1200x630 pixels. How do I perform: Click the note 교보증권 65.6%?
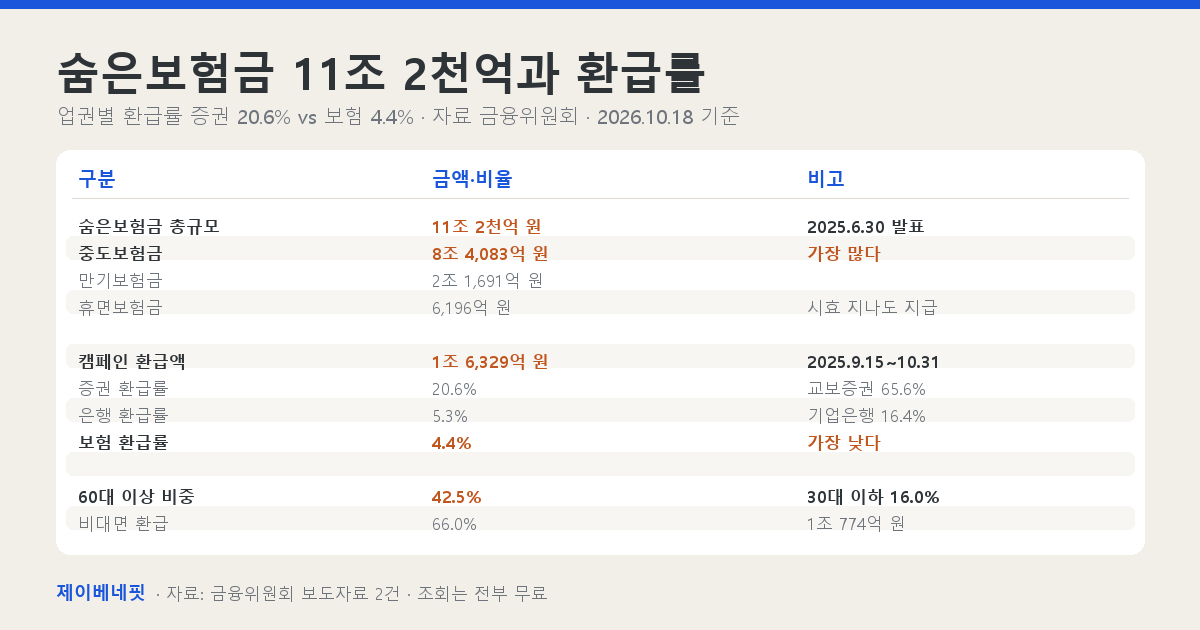(x=866, y=388)
